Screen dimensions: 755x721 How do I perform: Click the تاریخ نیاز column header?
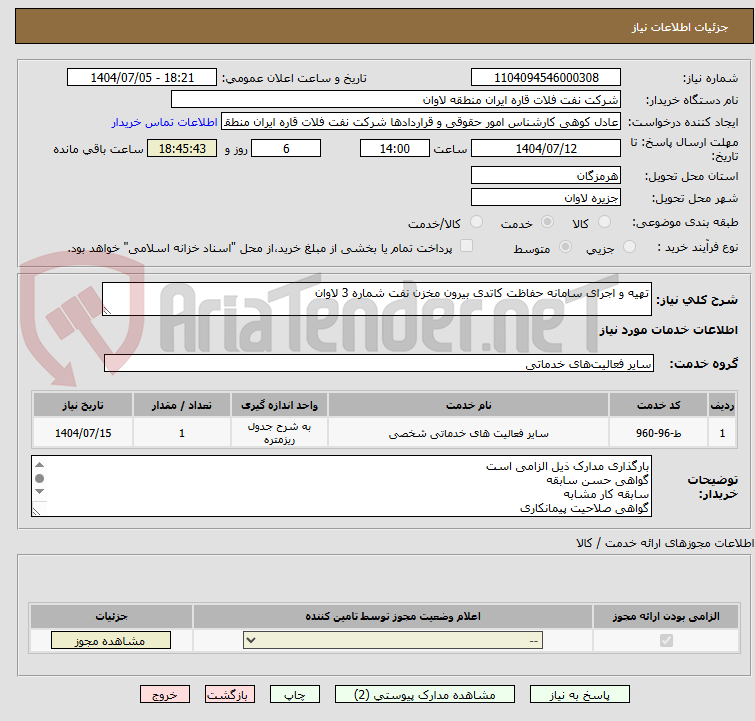coord(83,405)
